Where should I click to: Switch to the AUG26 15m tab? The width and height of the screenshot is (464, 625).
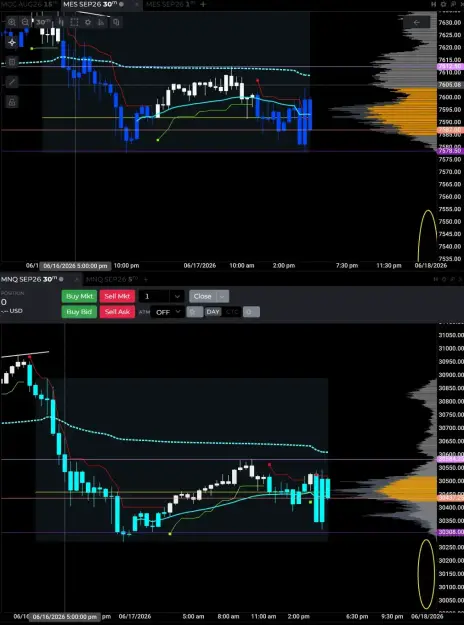(x=28, y=4)
